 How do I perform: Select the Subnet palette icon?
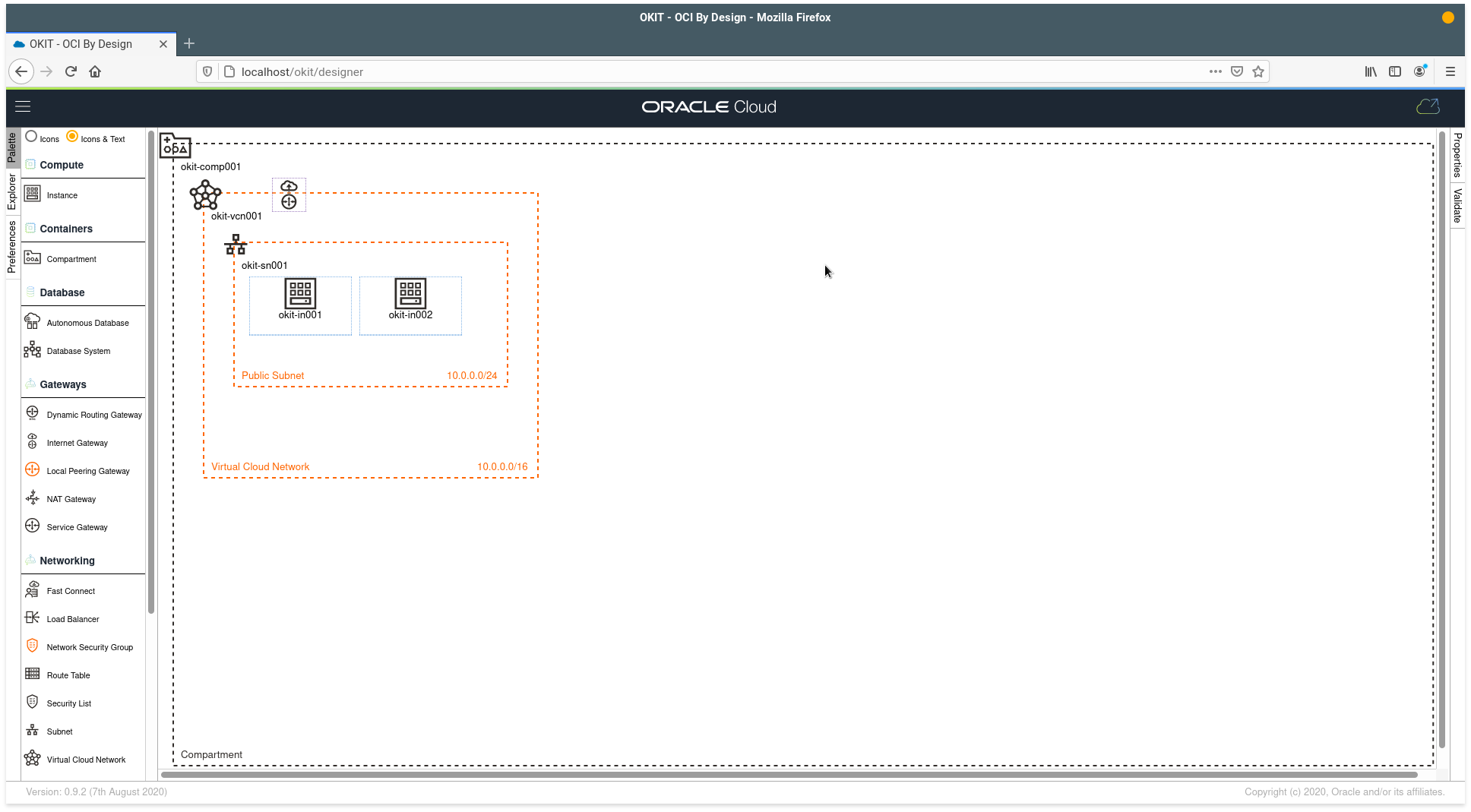click(32, 731)
